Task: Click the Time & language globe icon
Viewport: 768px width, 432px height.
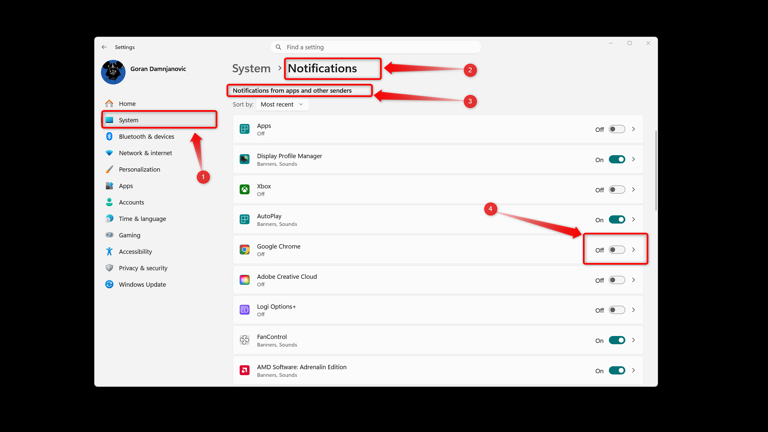Action: pyautogui.click(x=109, y=218)
